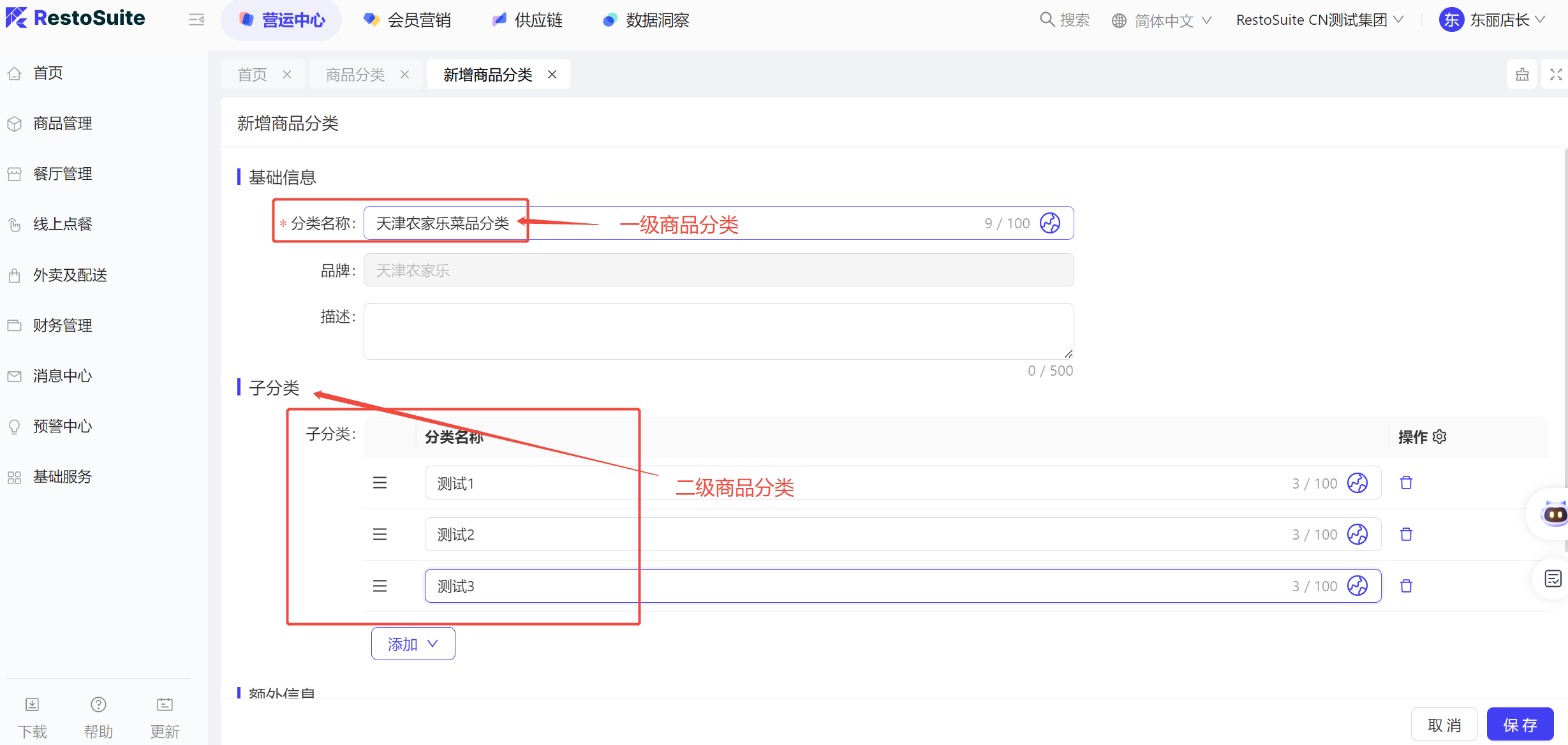Open RestoSuite CN测试集团 group dropdown
This screenshot has width=1568, height=745.
point(1320,20)
